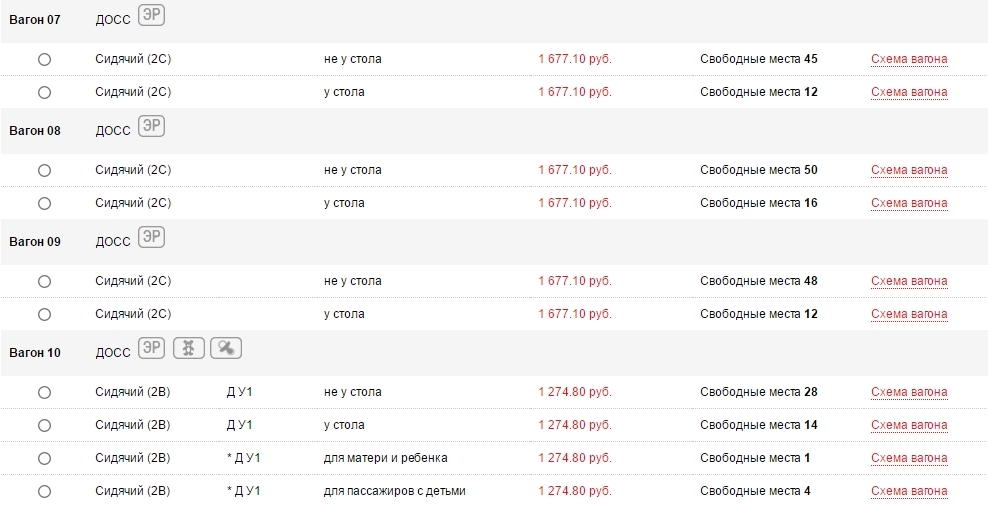Show 'Схема вагона' for 'для пассажиров с детьми'
This screenshot has width=988, height=525.
click(x=909, y=491)
